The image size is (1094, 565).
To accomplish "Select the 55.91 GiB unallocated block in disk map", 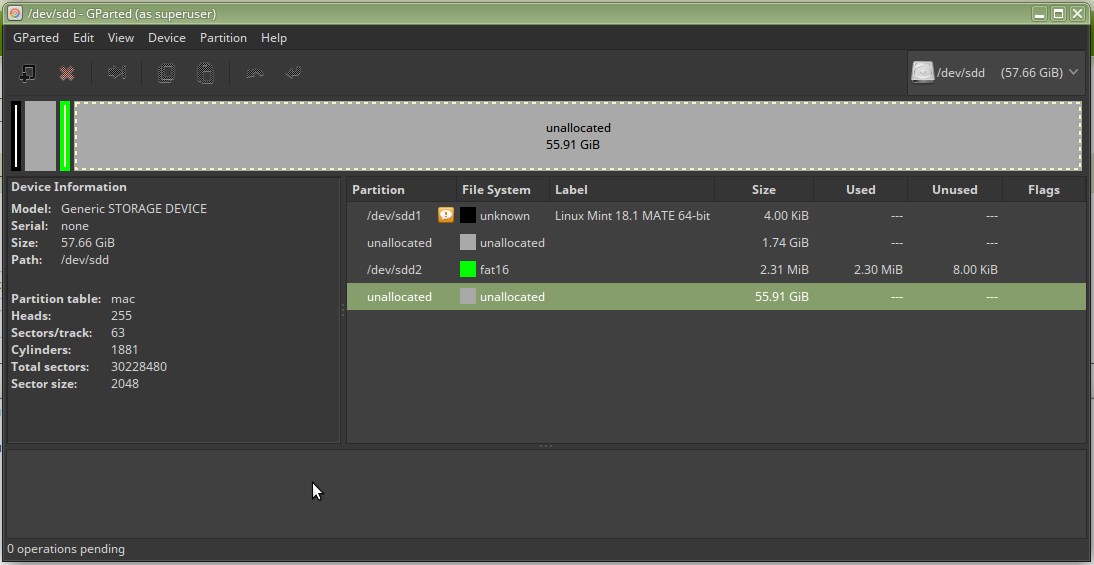I will pos(578,136).
